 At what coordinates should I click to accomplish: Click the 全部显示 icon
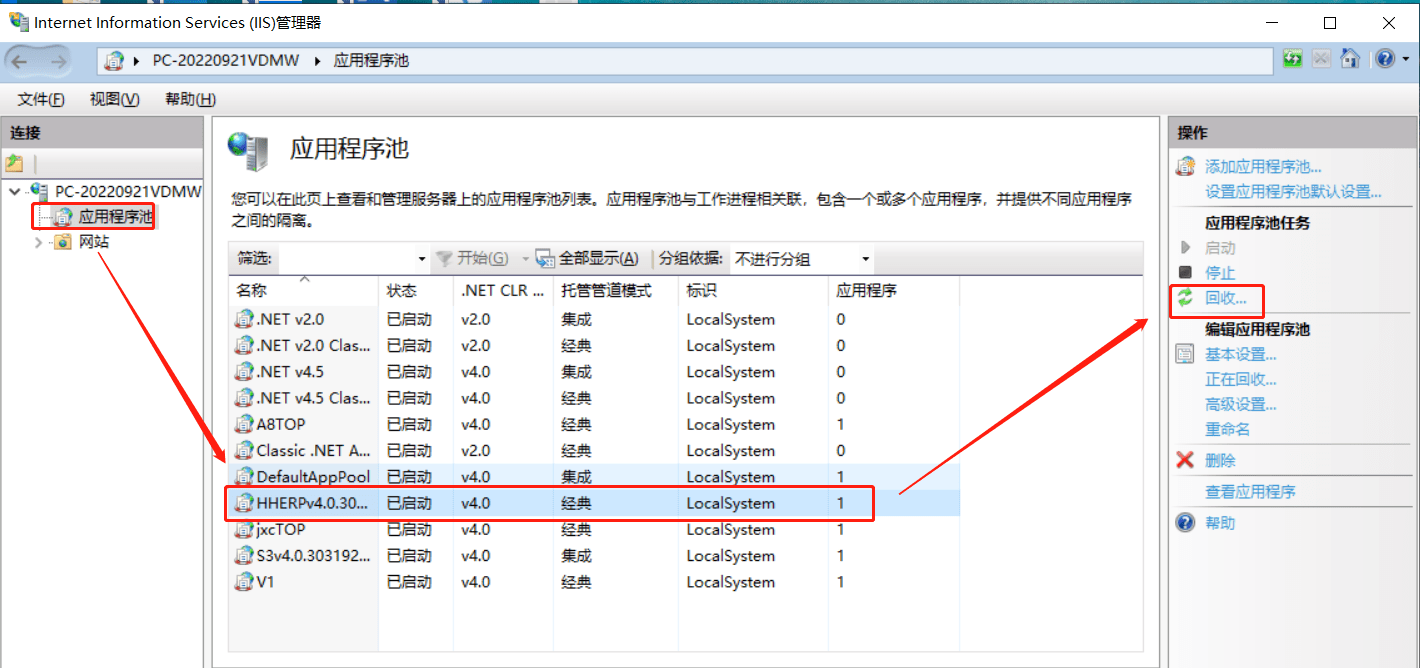pyautogui.click(x=545, y=258)
